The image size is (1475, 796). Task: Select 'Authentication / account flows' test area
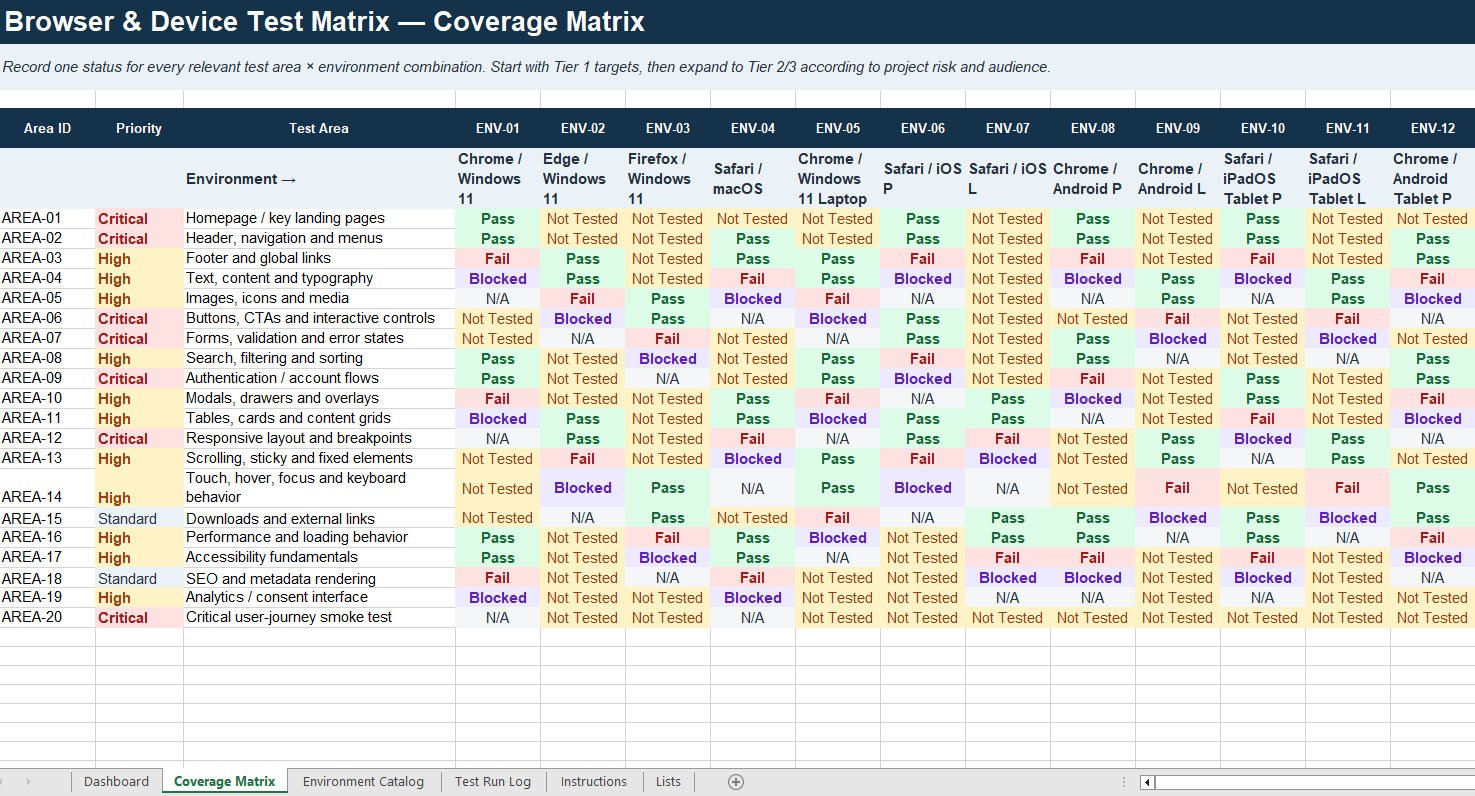click(319, 378)
